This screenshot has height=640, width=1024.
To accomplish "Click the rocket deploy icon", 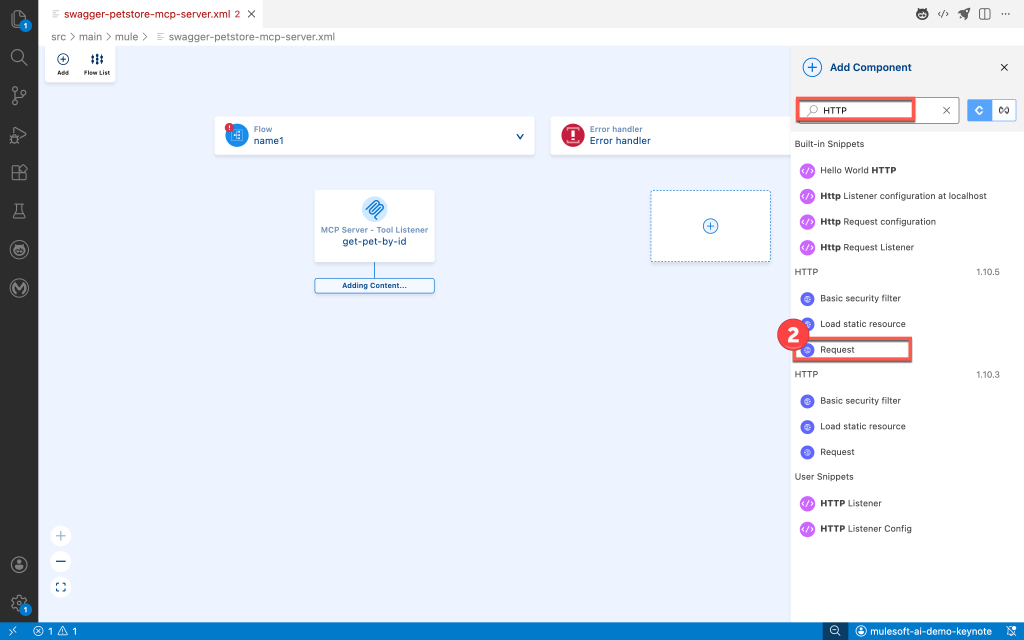I will 964,14.
